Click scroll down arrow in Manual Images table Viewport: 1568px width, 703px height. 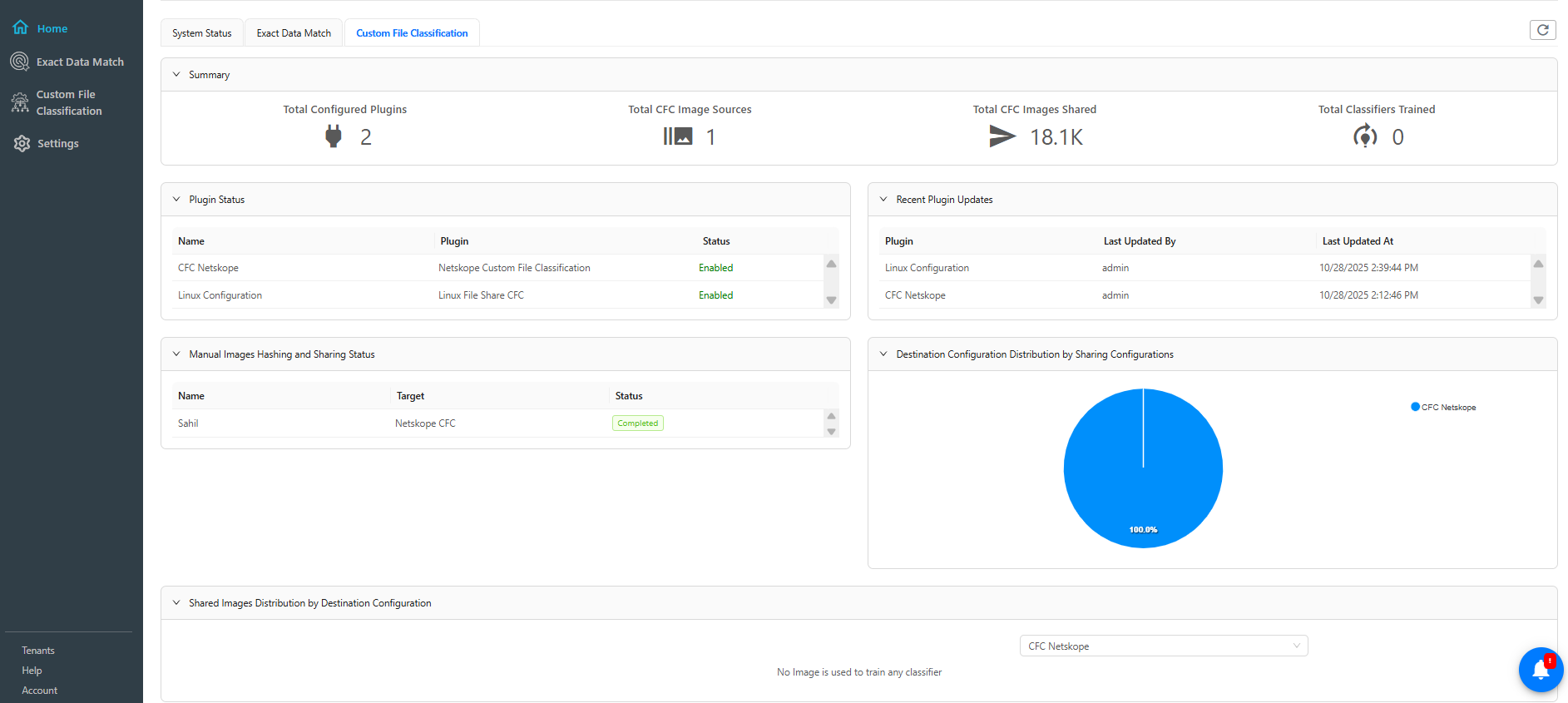click(831, 432)
